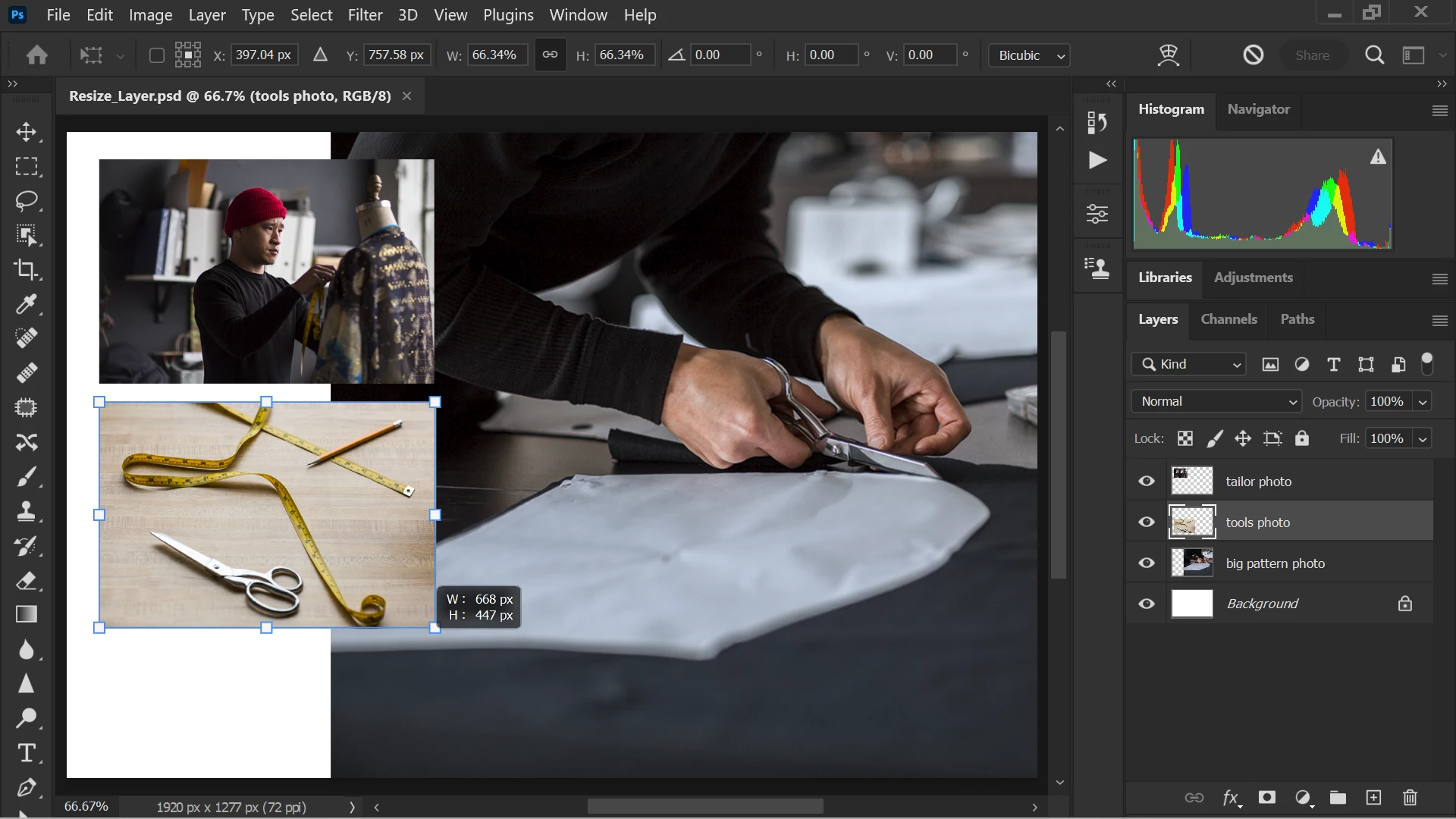The width and height of the screenshot is (1456, 819).
Task: Open the Normal blend mode dropdown
Action: point(1216,401)
